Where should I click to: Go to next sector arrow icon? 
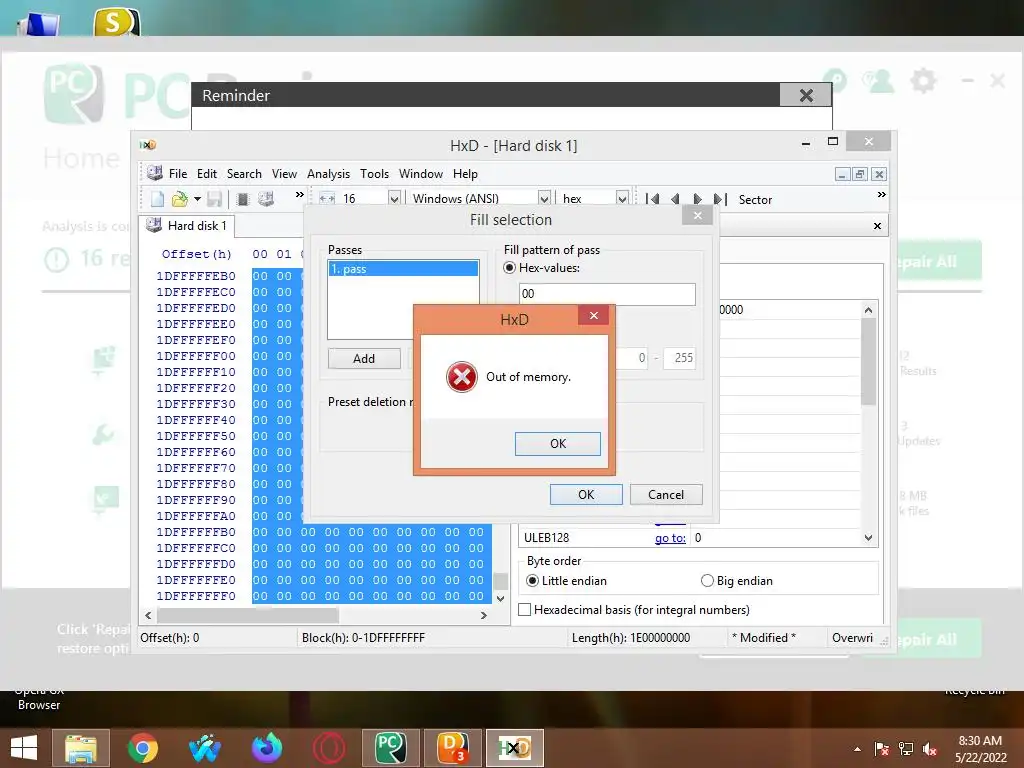click(x=697, y=199)
